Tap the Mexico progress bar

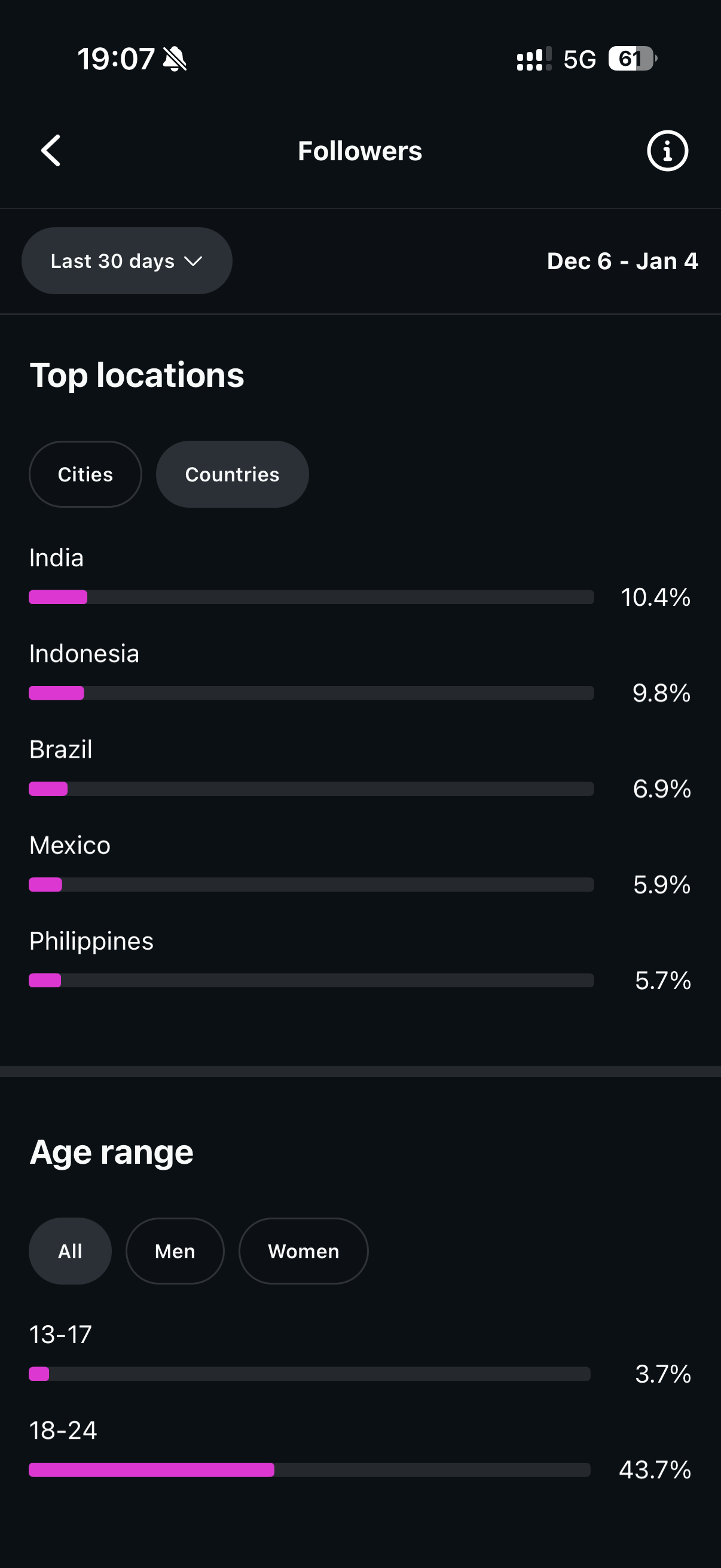(311, 884)
